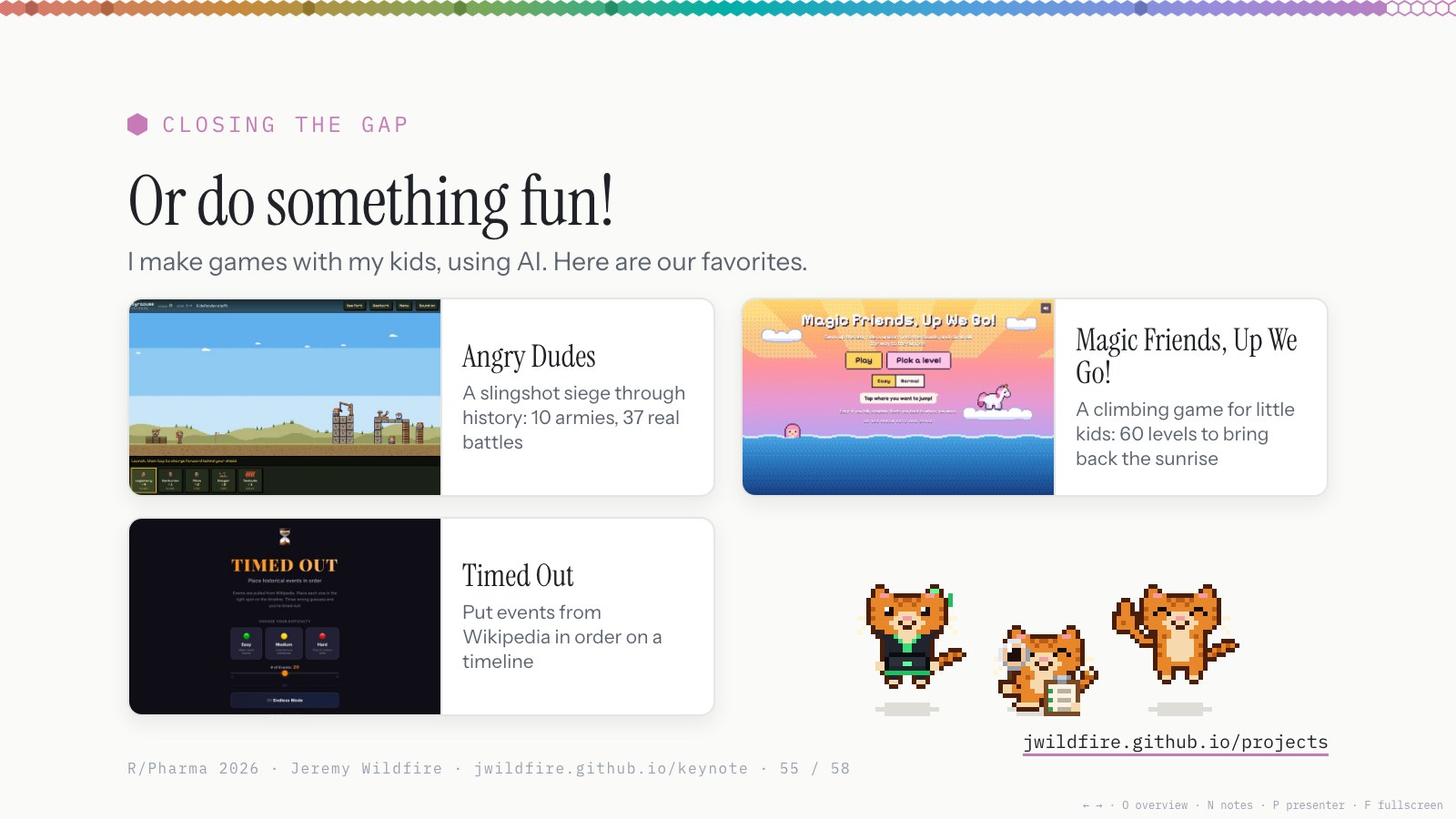The width and height of the screenshot is (1456, 819).
Task: Click the Timed Out description about Wikipedia
Action: click(x=561, y=637)
